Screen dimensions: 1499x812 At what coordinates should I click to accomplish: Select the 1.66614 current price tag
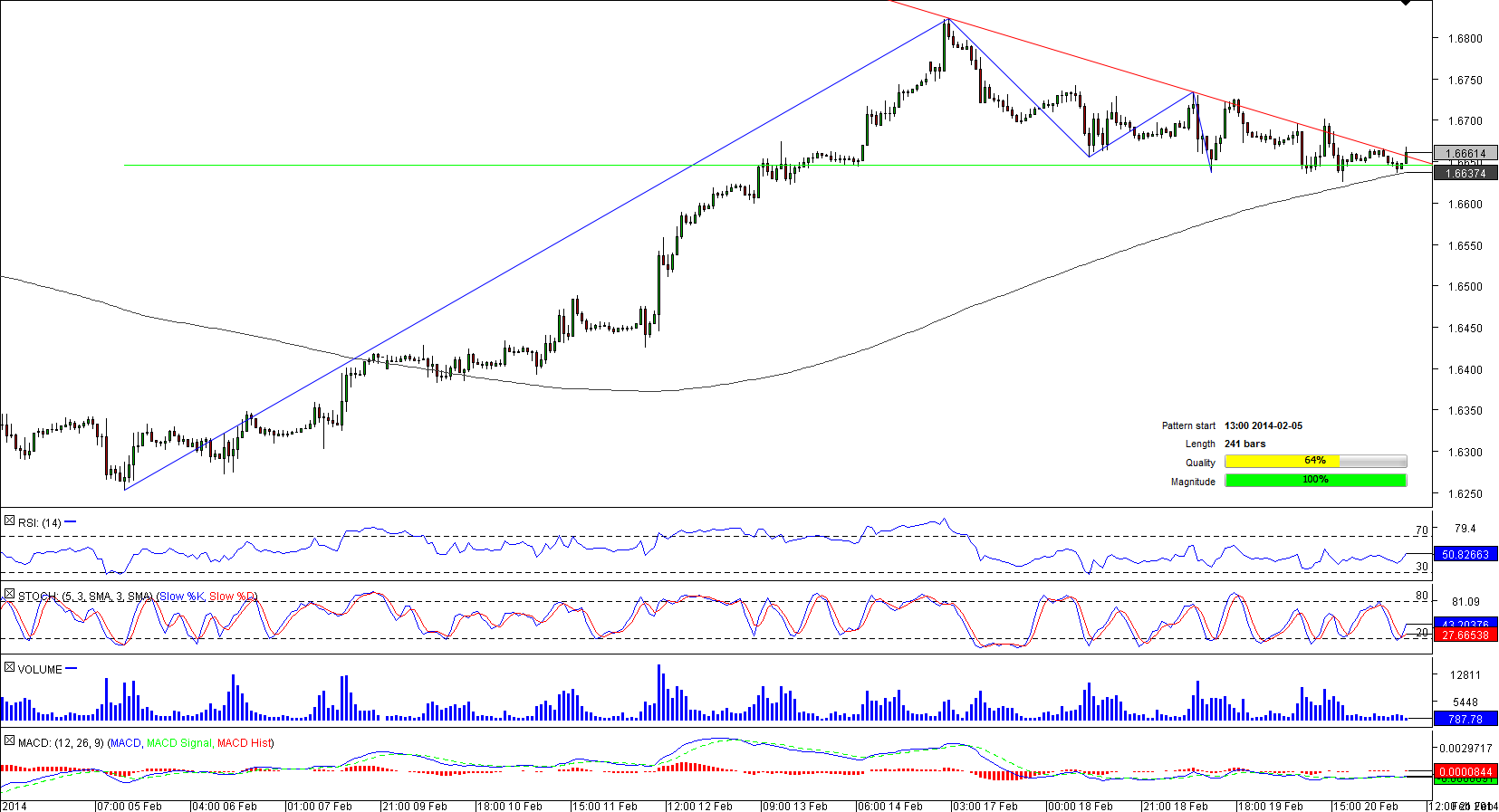tap(1465, 153)
